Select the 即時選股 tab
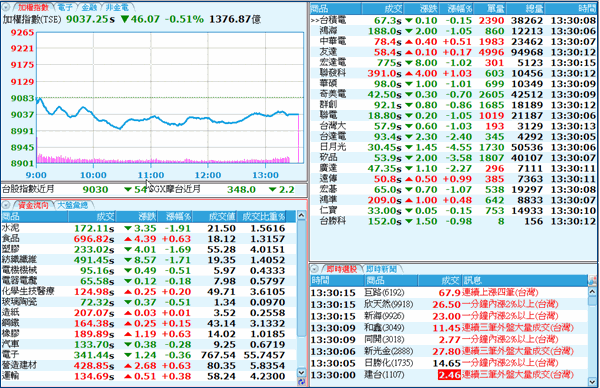 point(341,269)
